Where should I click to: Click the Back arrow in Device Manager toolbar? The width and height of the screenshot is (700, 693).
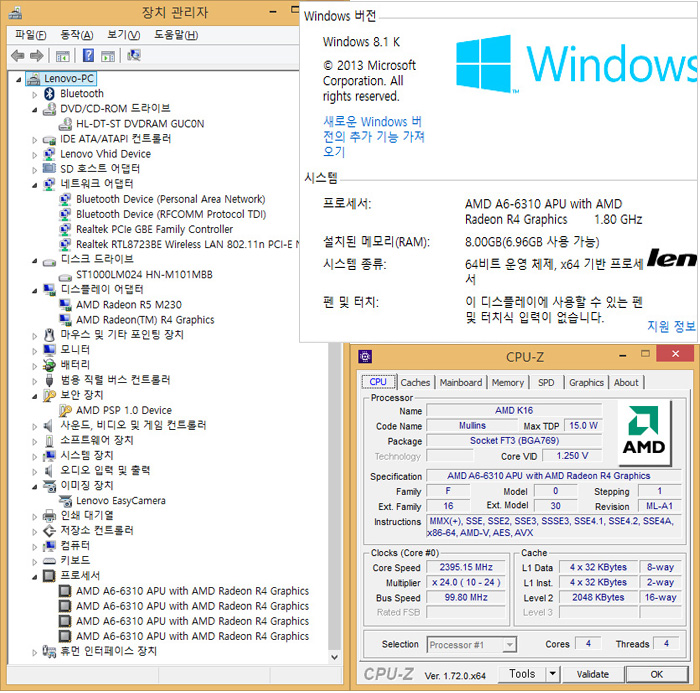[18, 56]
